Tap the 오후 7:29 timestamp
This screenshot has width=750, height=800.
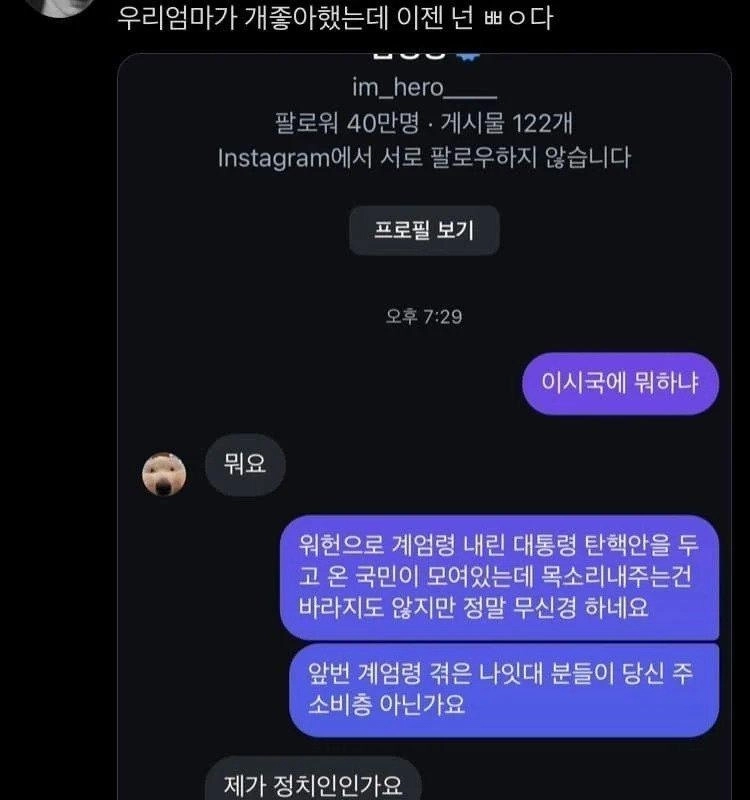click(424, 317)
